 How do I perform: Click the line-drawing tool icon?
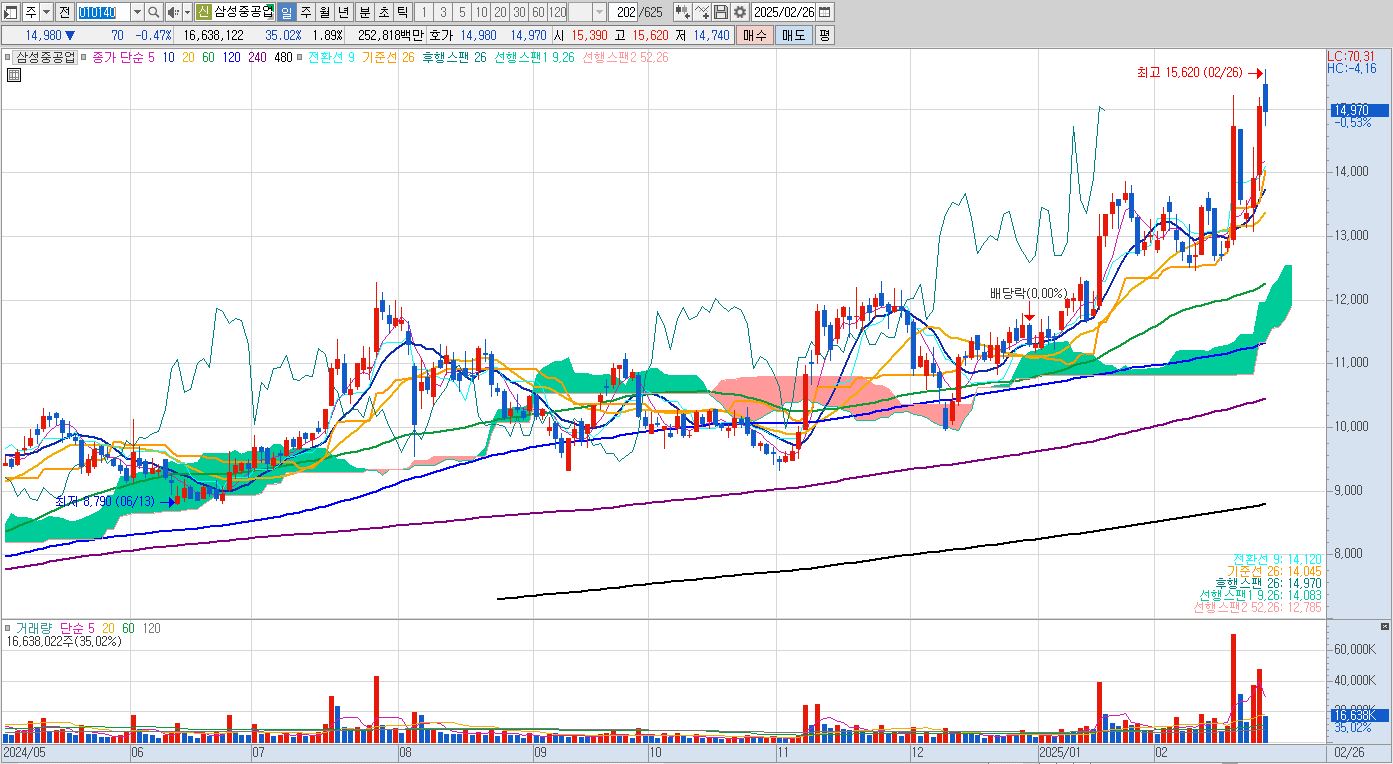tap(702, 12)
